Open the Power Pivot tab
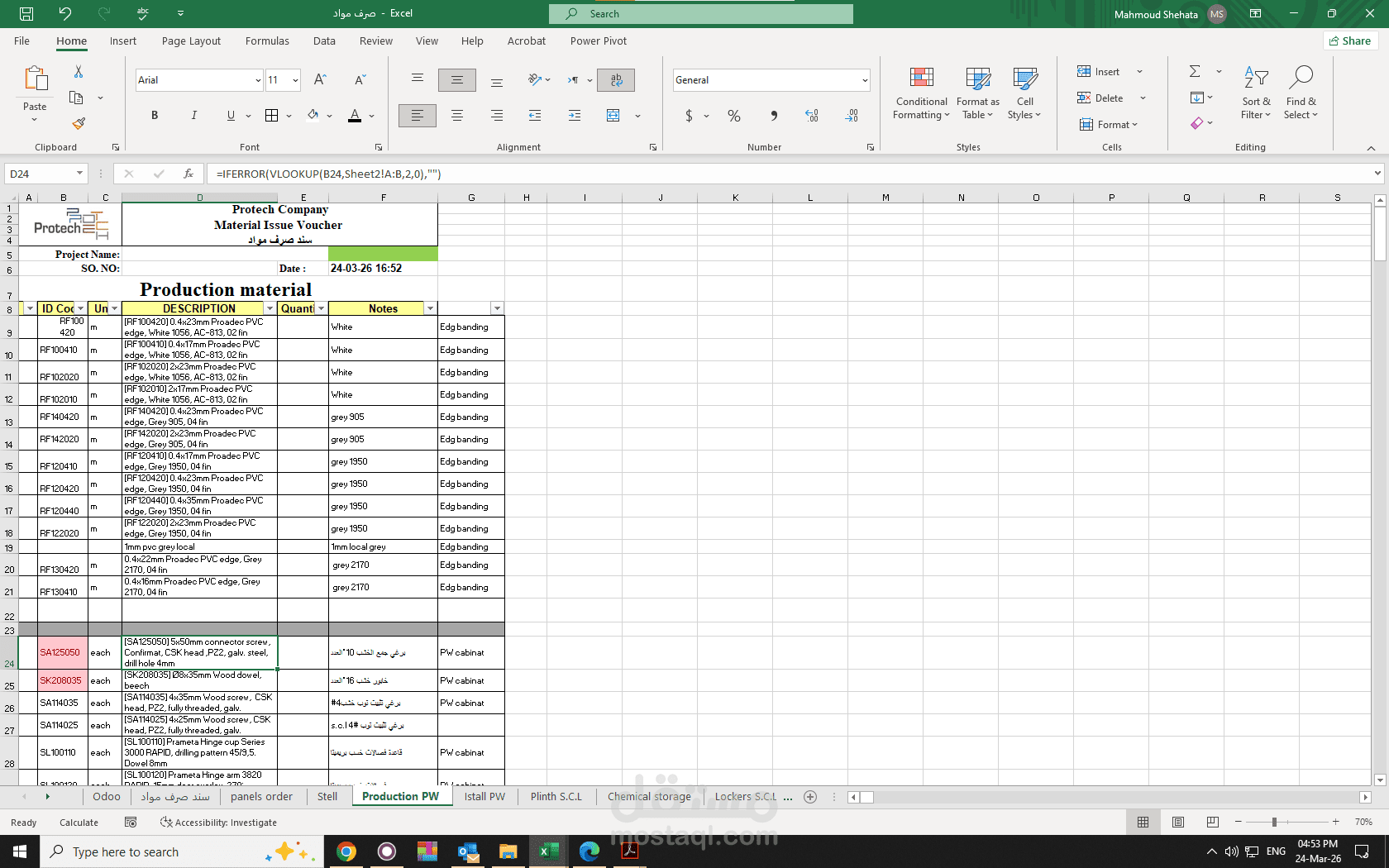 (599, 41)
